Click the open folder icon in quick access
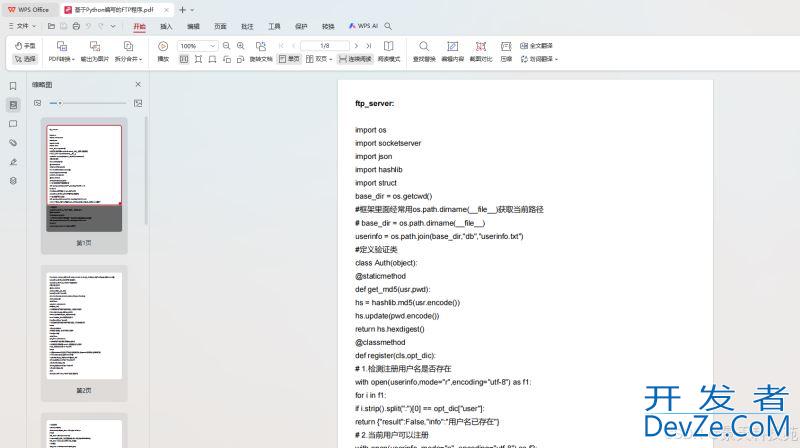Screen dimensions: 800x448 [x=51, y=26]
